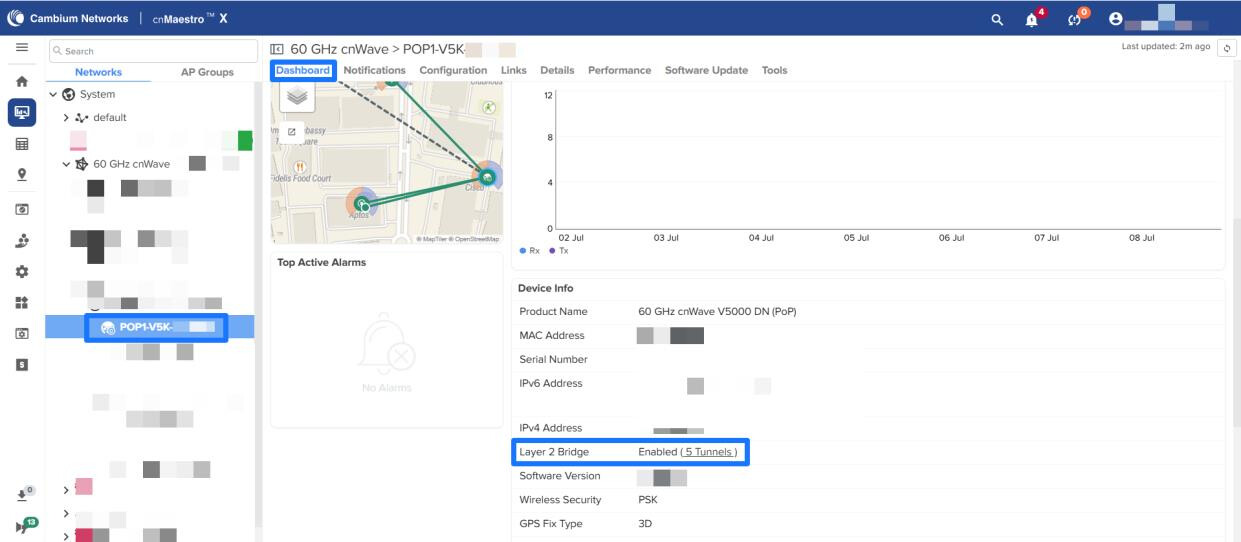The image size is (1241, 542).
Task: Click the tree Search input field
Action: [153, 51]
